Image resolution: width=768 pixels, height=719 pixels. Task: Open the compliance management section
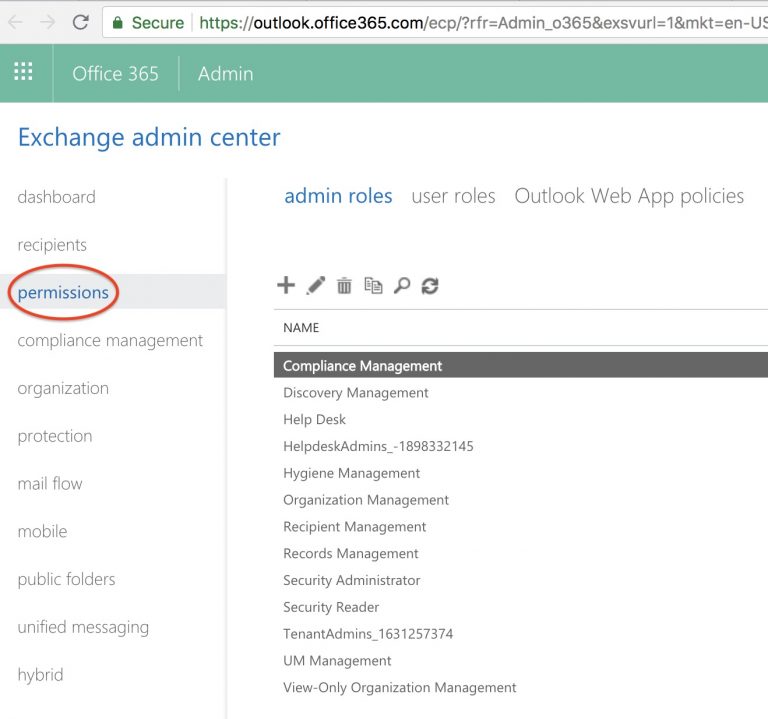[x=110, y=340]
